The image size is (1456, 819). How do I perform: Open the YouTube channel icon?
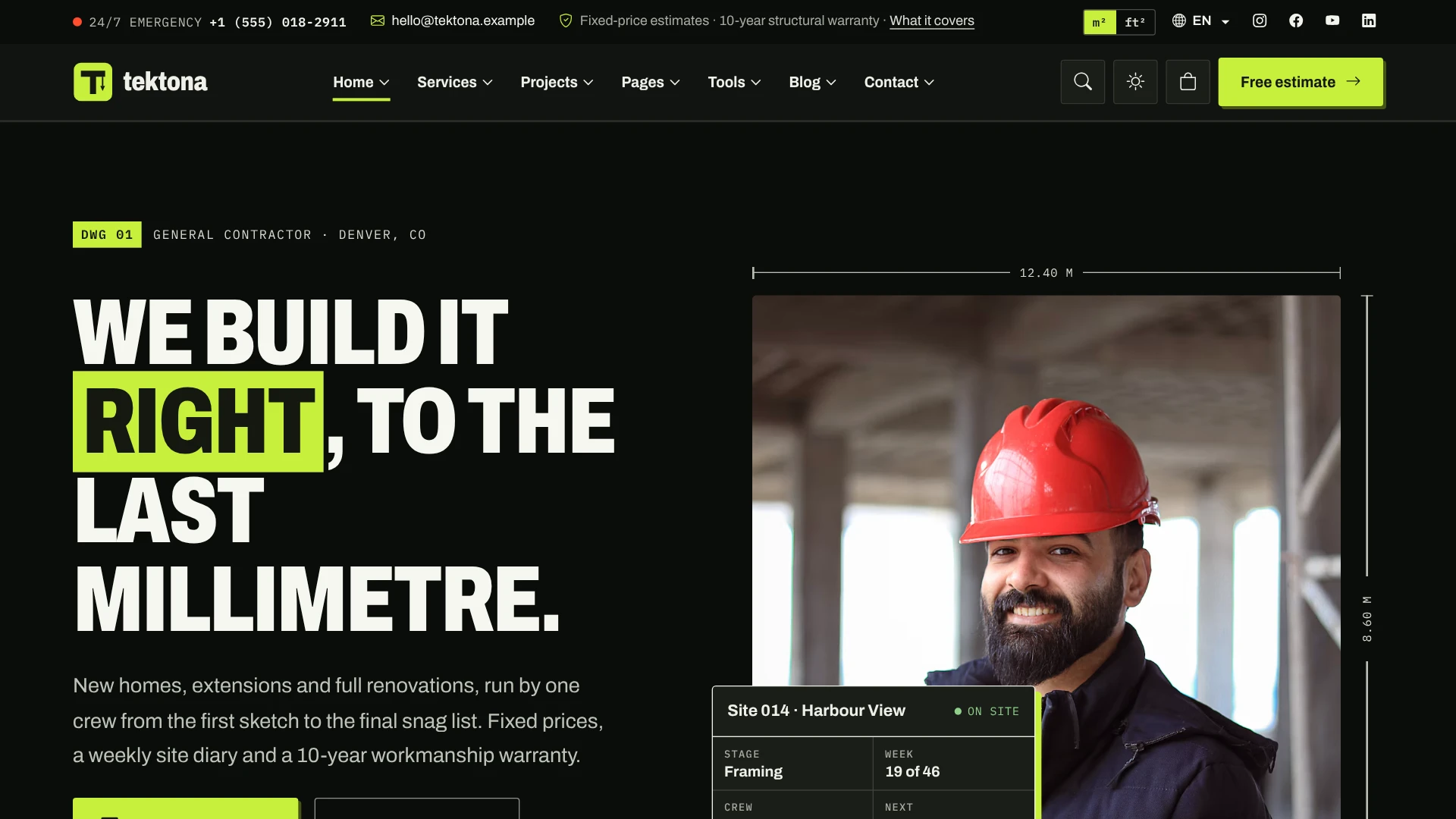point(1332,21)
